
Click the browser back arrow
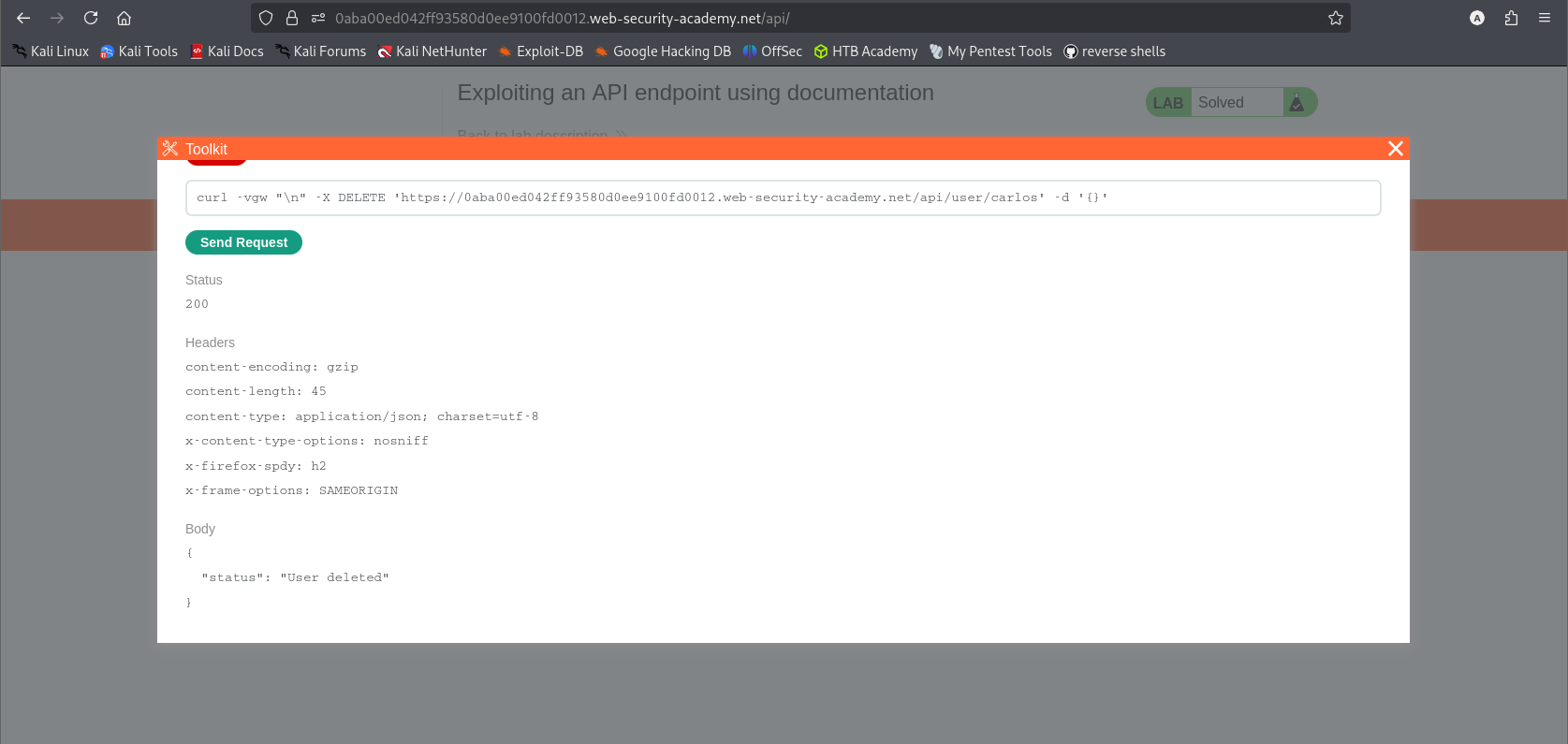point(23,18)
